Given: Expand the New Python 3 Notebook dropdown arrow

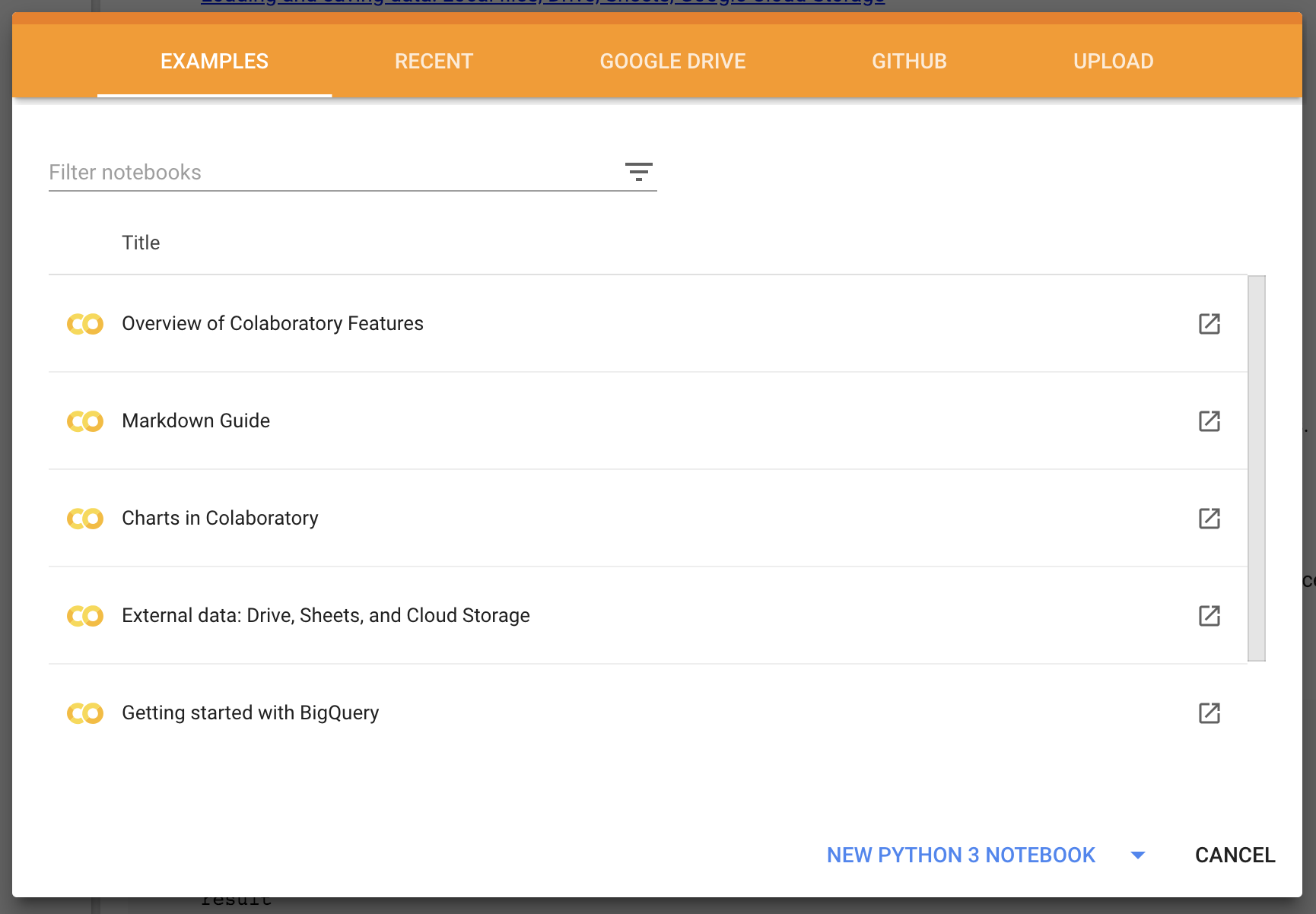Looking at the screenshot, I should point(1138,855).
